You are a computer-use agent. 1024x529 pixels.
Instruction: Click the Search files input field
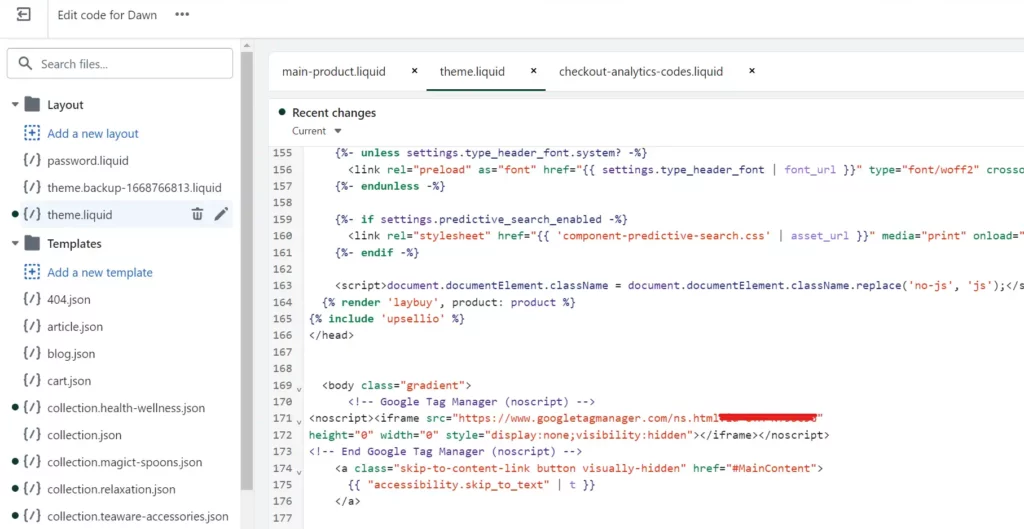[120, 63]
